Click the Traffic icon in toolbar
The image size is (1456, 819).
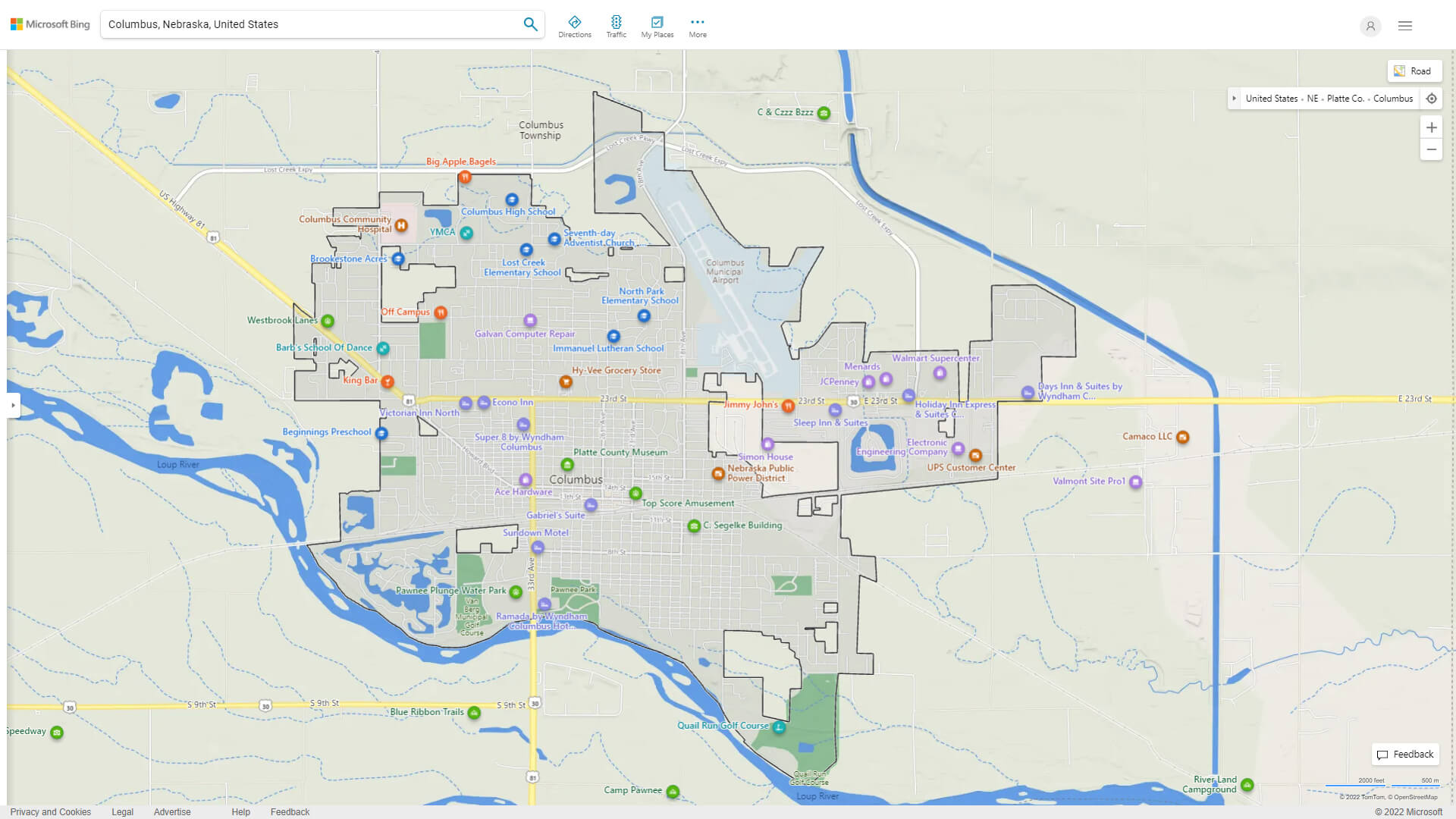tap(616, 21)
